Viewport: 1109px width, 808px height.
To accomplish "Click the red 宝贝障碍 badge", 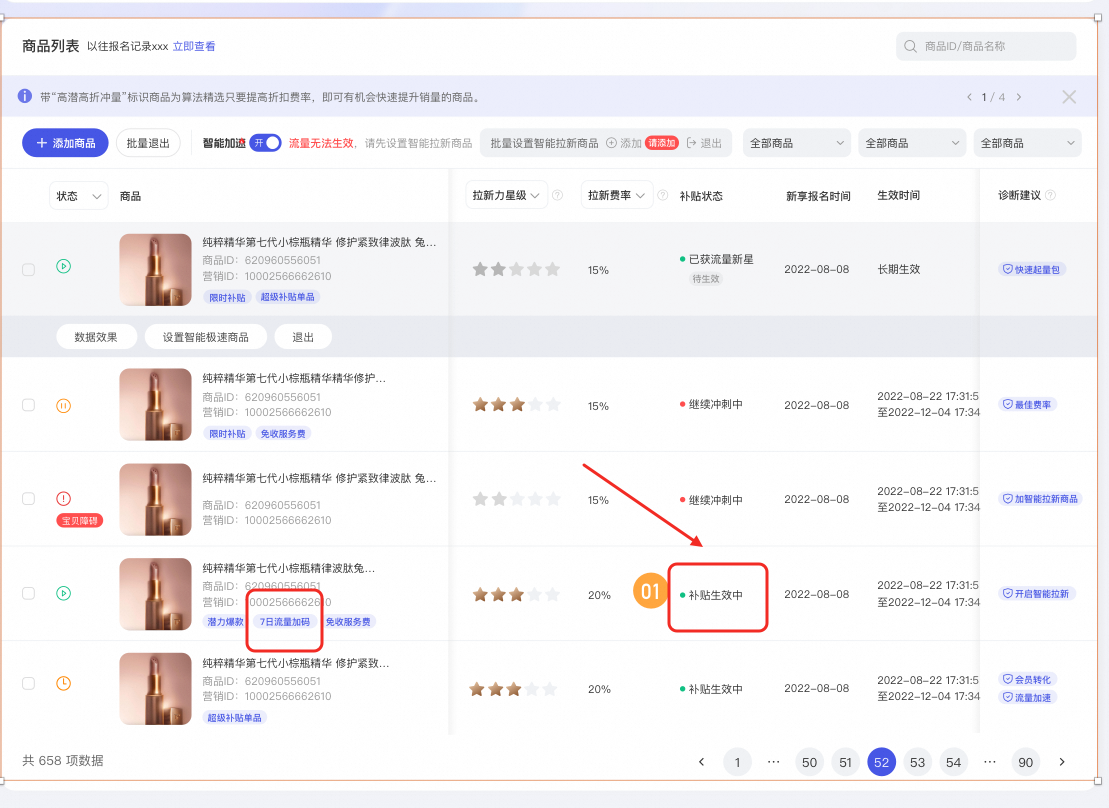I will [80, 521].
